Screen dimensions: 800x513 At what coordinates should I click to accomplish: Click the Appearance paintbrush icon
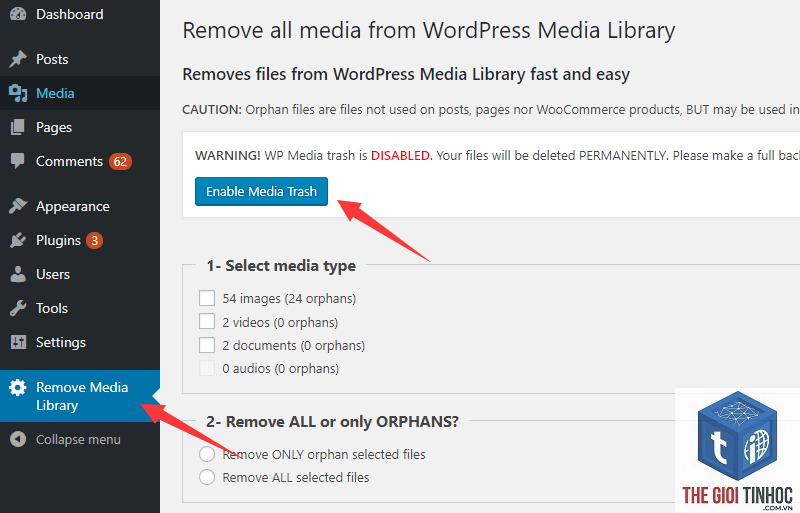(18, 206)
